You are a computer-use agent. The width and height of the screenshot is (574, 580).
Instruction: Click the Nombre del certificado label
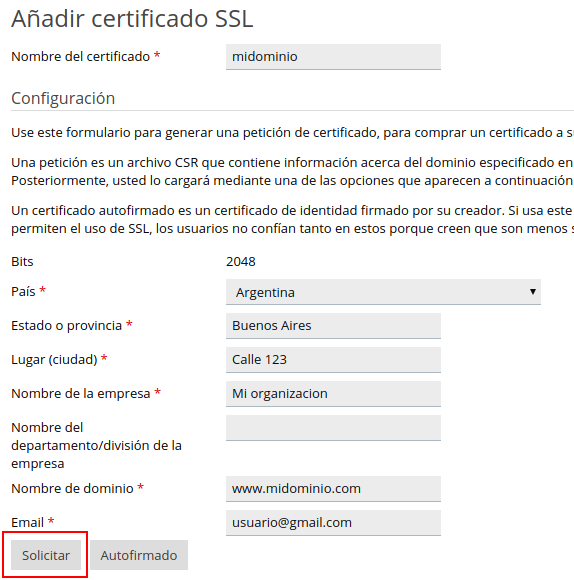click(80, 57)
